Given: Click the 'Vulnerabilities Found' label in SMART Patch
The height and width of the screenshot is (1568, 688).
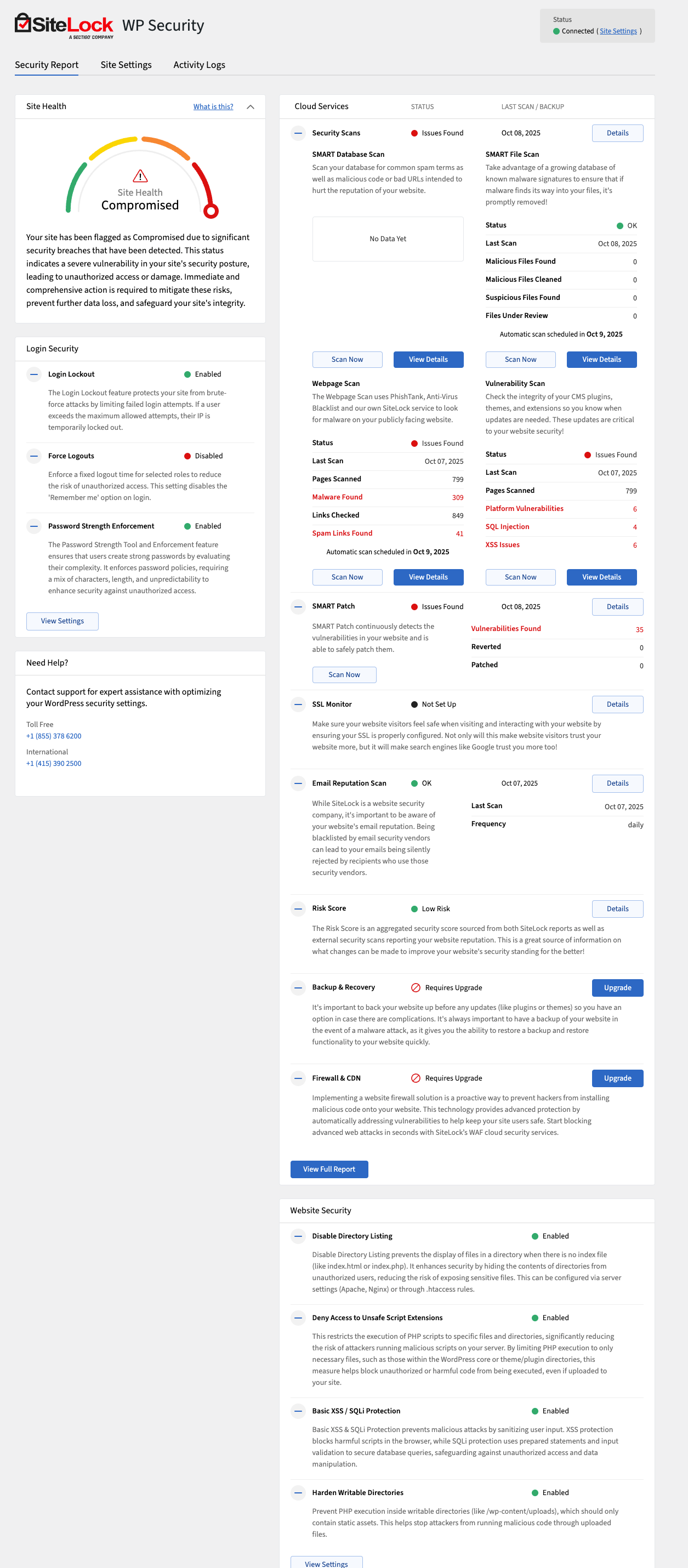Looking at the screenshot, I should pyautogui.click(x=506, y=628).
